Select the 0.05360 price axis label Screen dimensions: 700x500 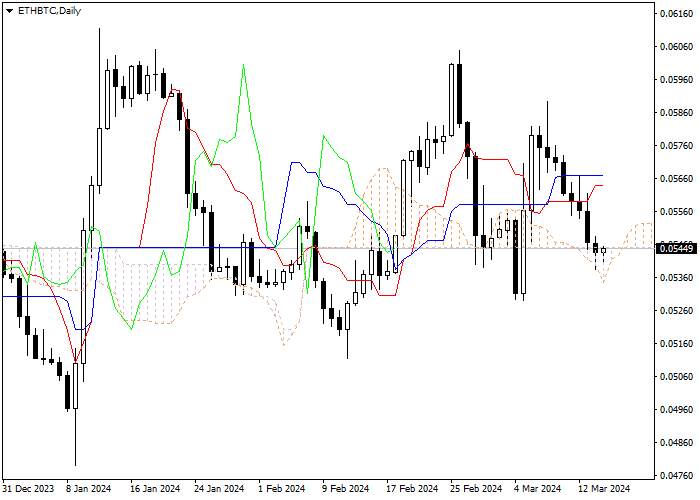[x=677, y=278]
